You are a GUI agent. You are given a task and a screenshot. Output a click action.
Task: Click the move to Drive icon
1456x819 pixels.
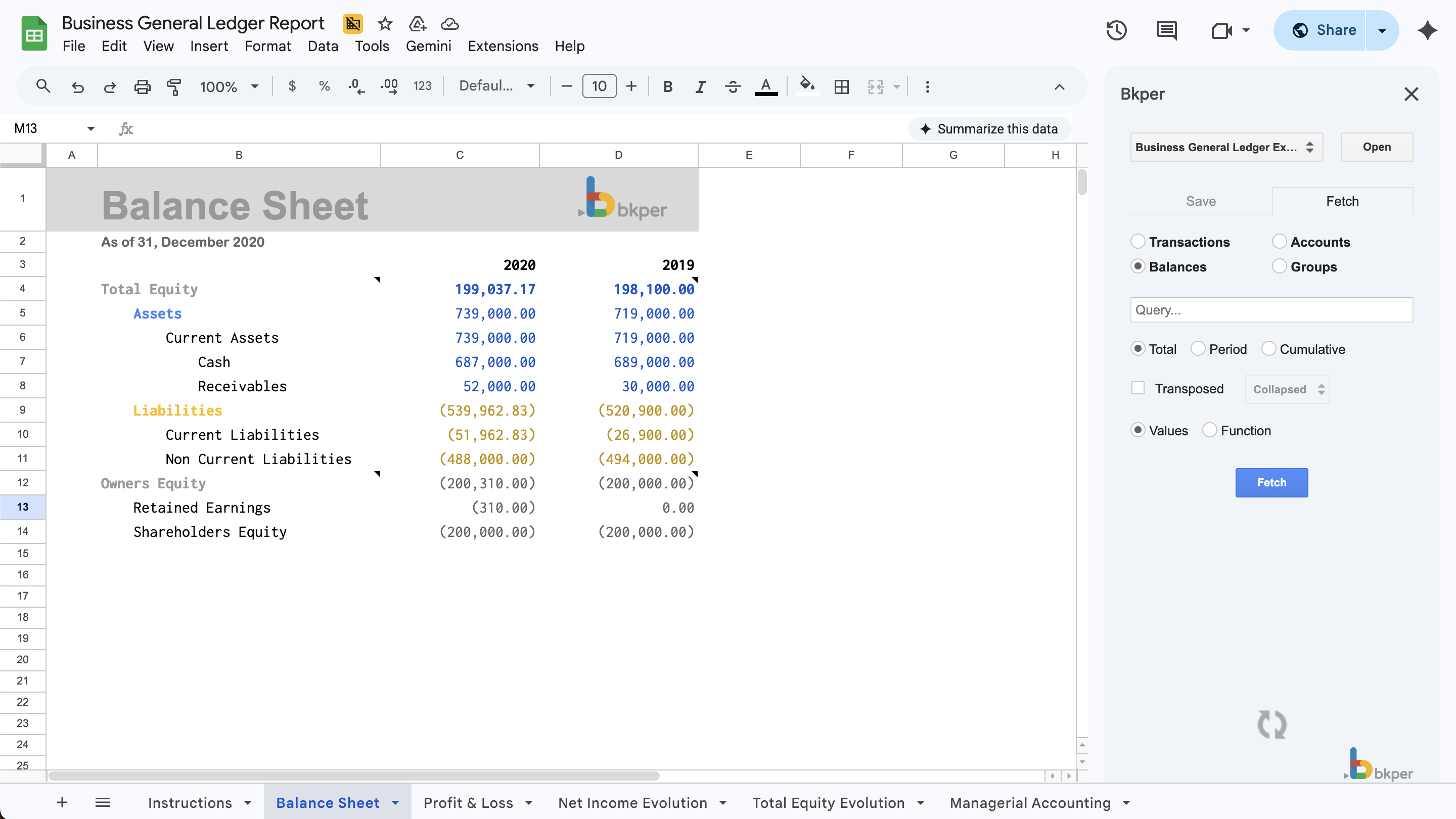click(x=417, y=24)
